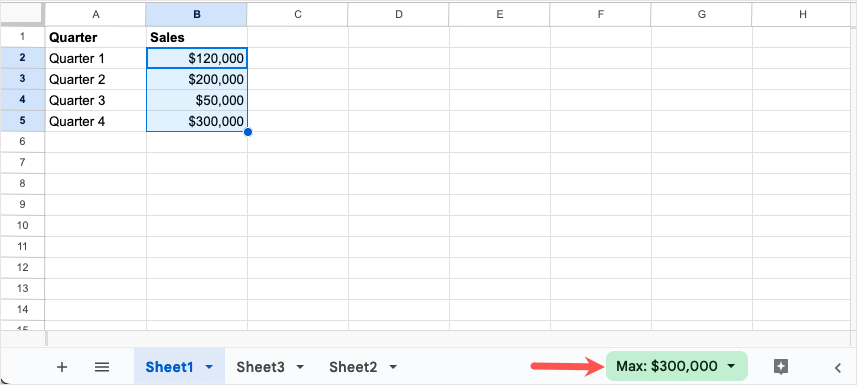Screen dimensions: 857x385
Task: Click the select-all corner box
Action: 22,14
